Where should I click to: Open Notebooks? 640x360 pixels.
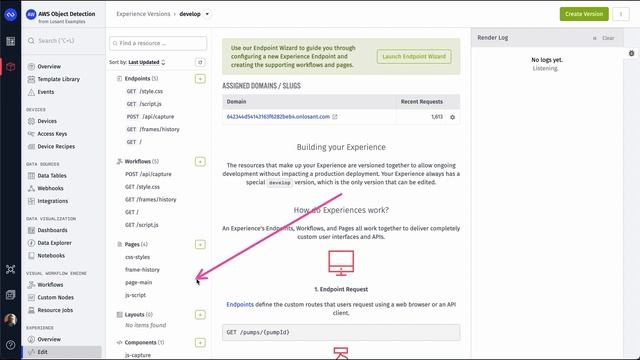coord(51,255)
